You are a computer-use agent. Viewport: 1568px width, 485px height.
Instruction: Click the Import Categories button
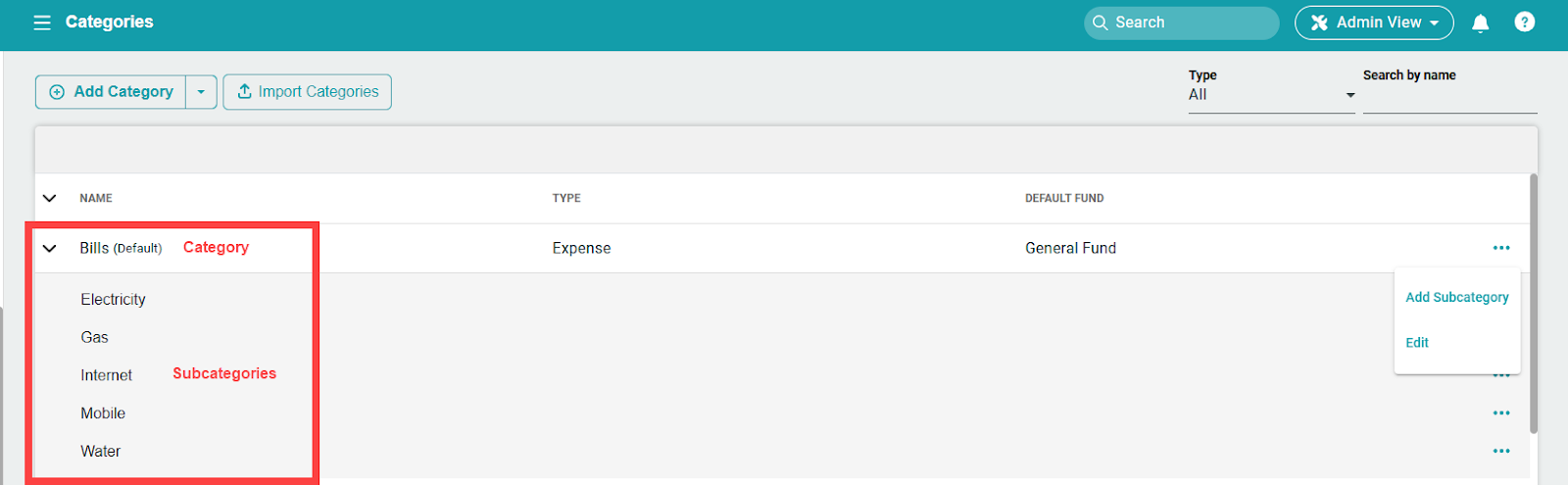click(307, 92)
